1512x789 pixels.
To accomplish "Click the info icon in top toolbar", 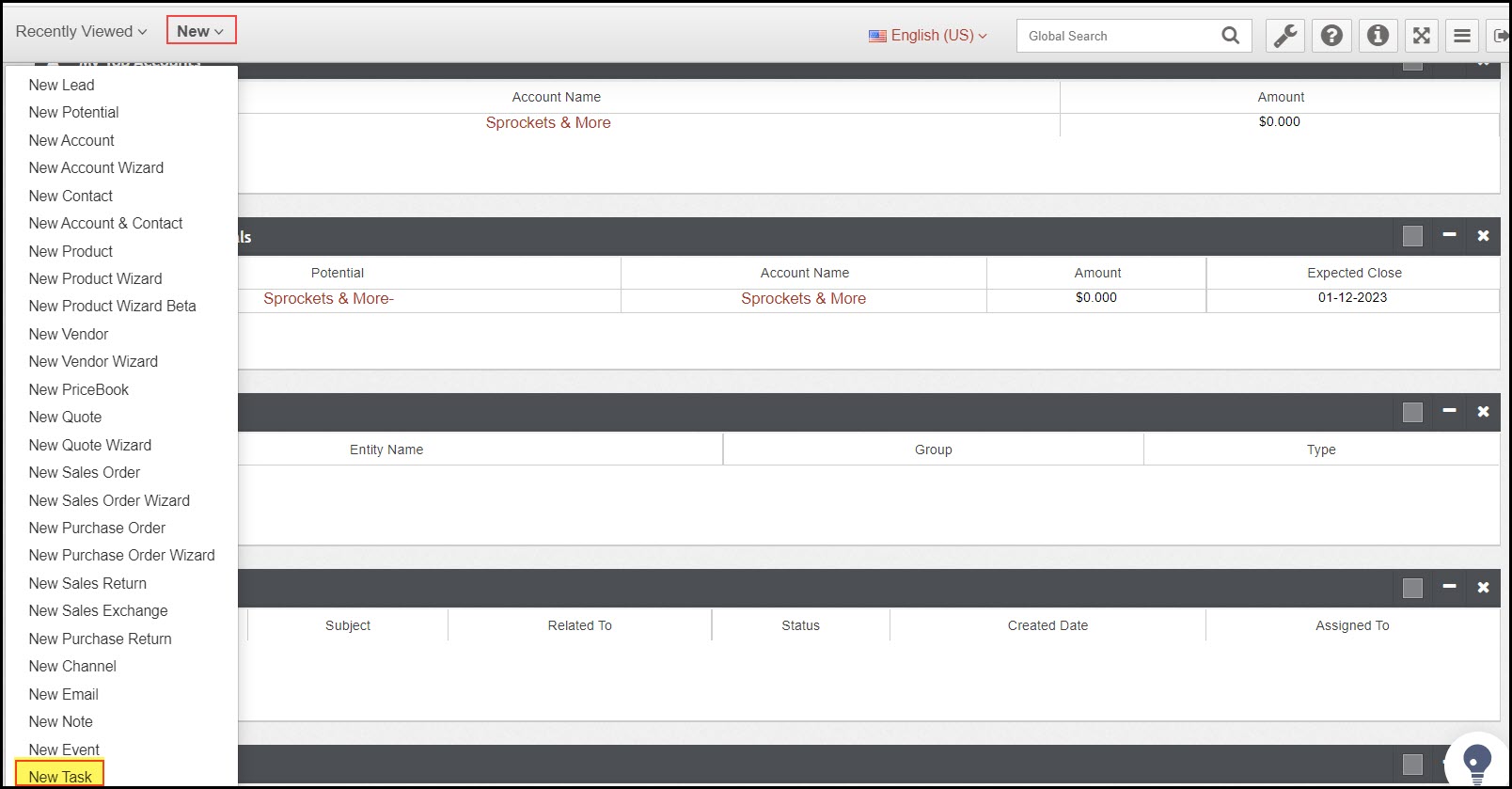I will (1378, 36).
